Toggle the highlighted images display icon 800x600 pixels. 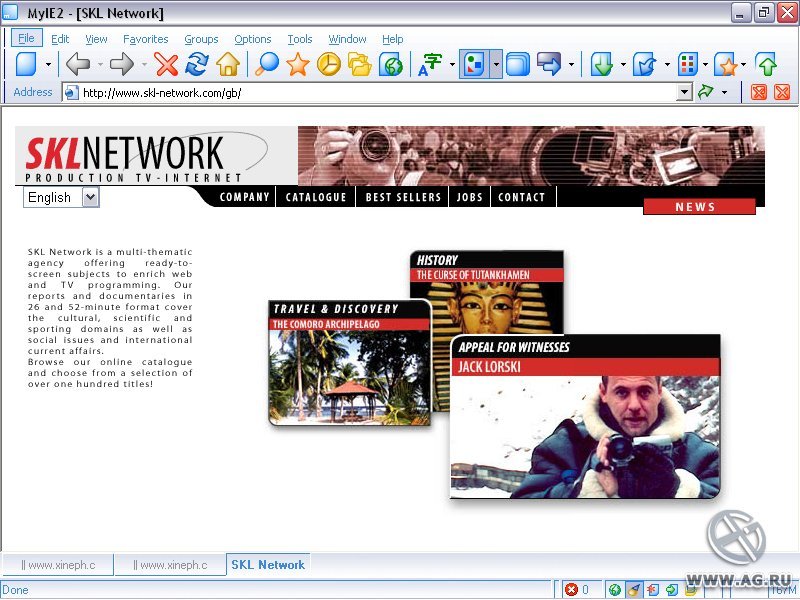[x=474, y=64]
